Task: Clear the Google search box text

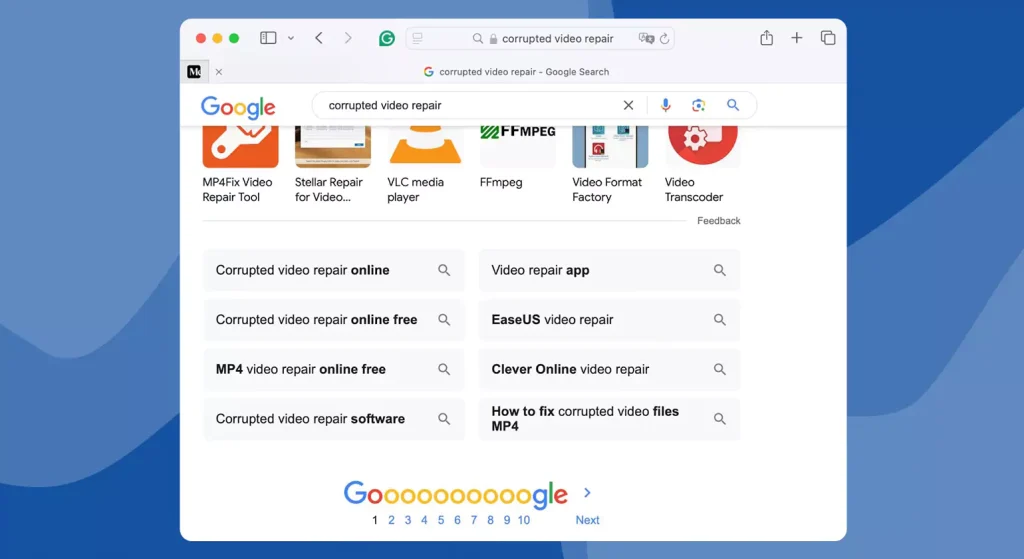Action: click(629, 105)
